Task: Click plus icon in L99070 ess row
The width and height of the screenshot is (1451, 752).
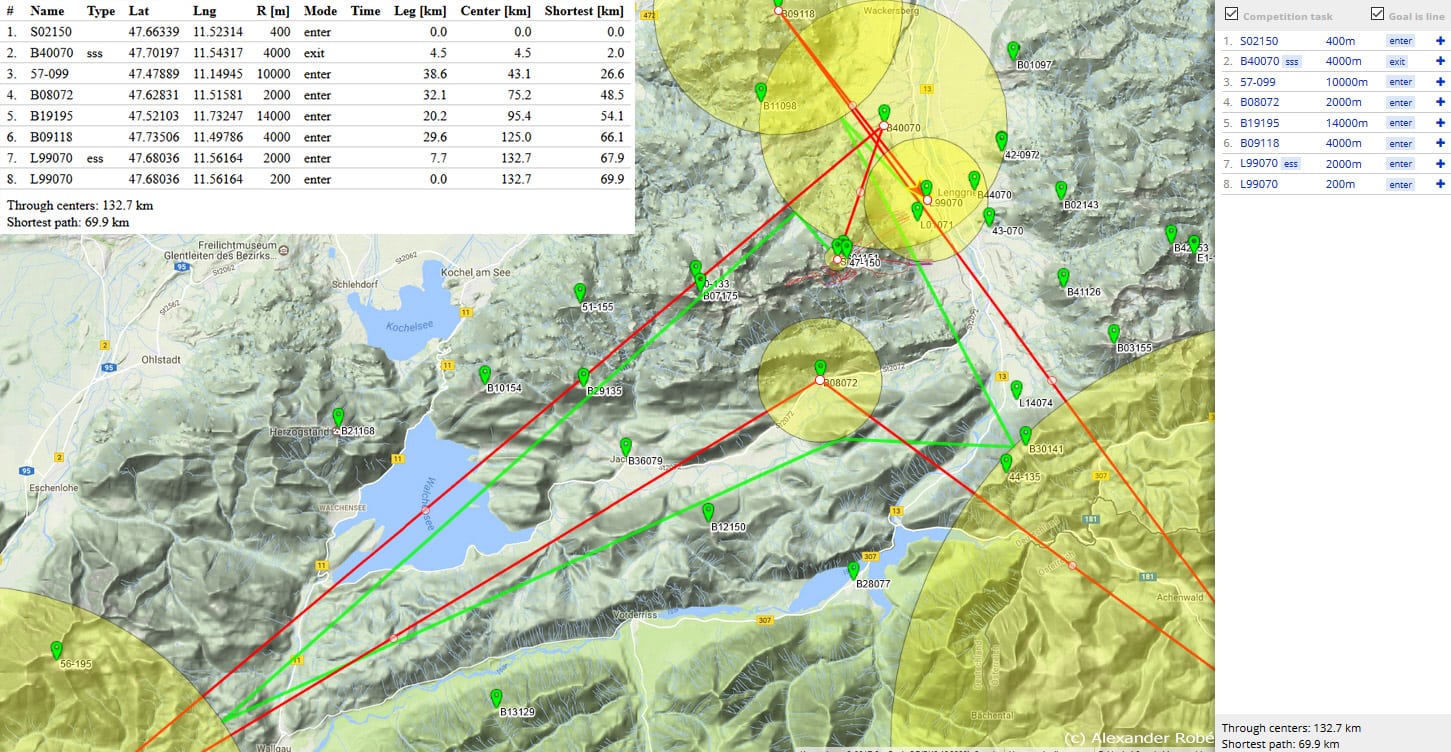Action: 1440,164
